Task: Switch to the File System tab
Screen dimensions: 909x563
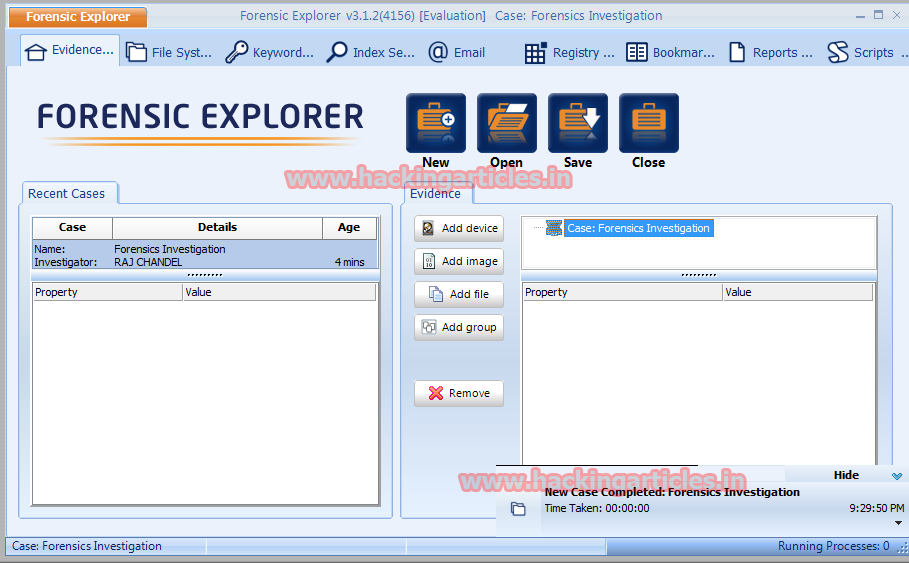Action: [169, 52]
